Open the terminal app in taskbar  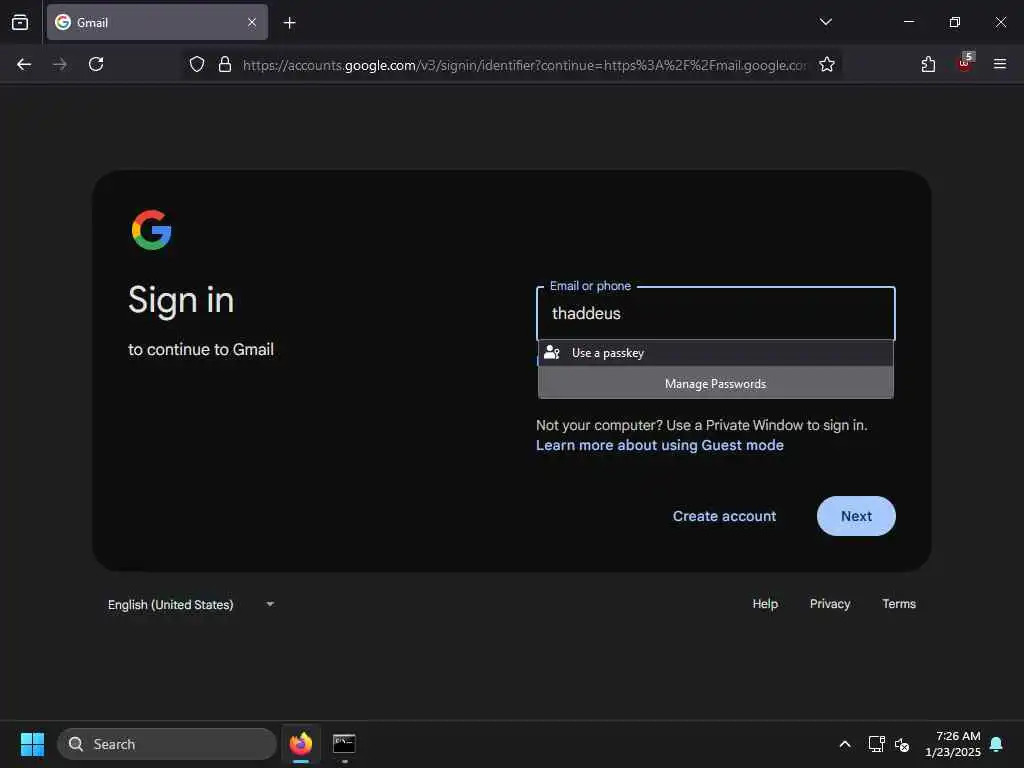pyautogui.click(x=344, y=744)
